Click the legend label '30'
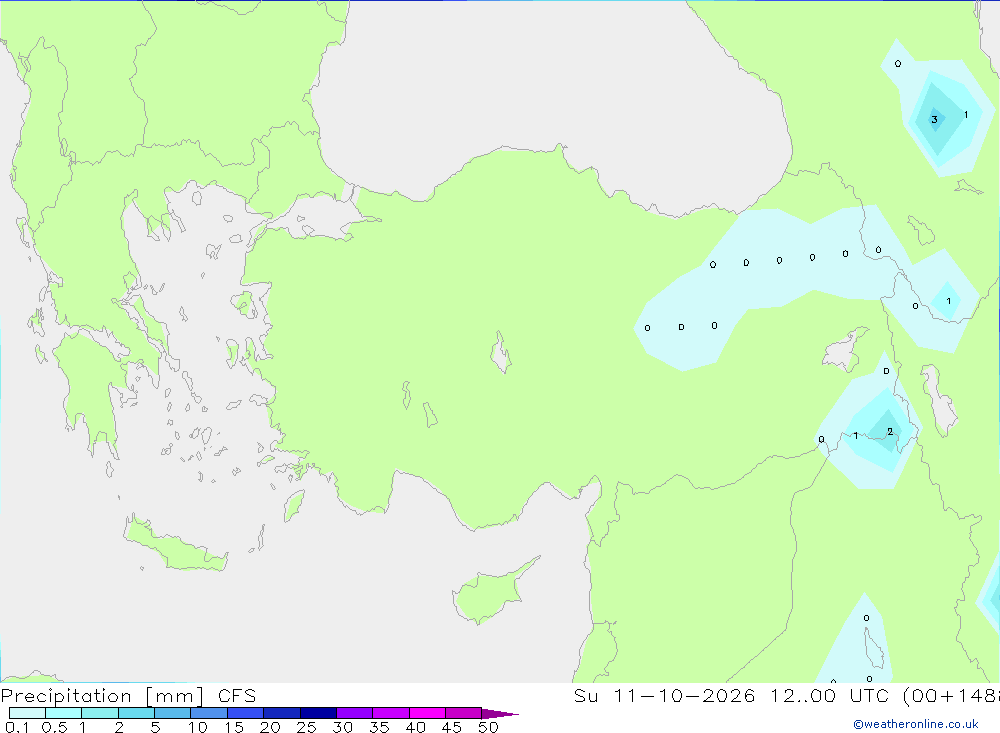 [x=343, y=727]
